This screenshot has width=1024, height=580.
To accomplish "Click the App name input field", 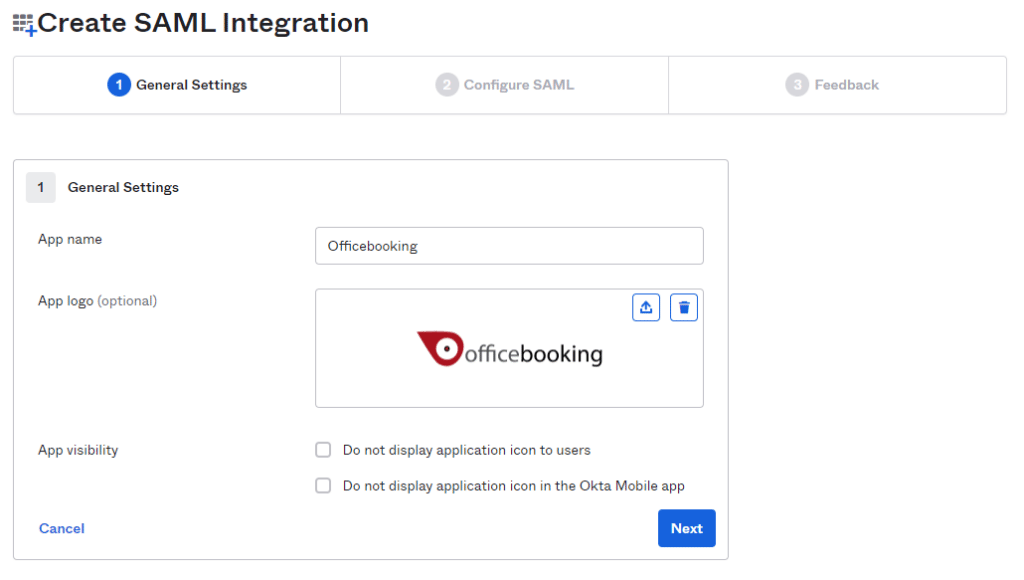I will coord(509,246).
